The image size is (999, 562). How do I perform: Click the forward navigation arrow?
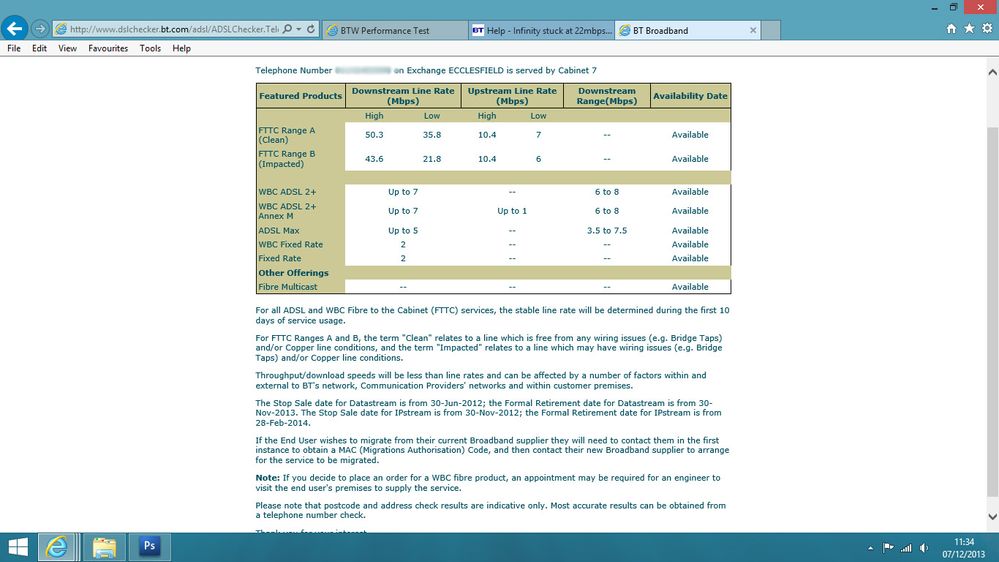point(40,29)
